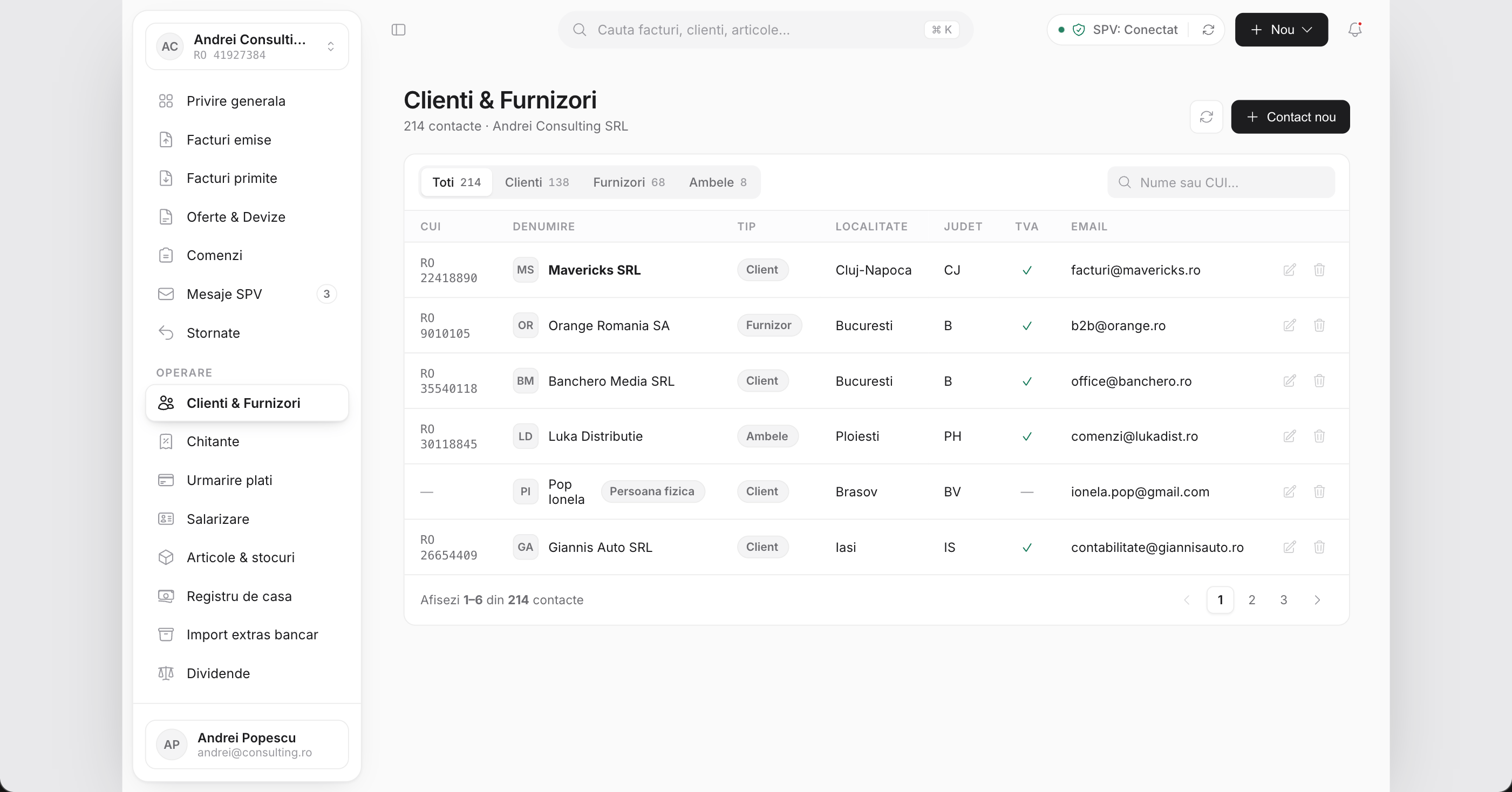The height and width of the screenshot is (792, 1512).
Task: Open Andrei Popescu user profile card
Action: click(247, 745)
